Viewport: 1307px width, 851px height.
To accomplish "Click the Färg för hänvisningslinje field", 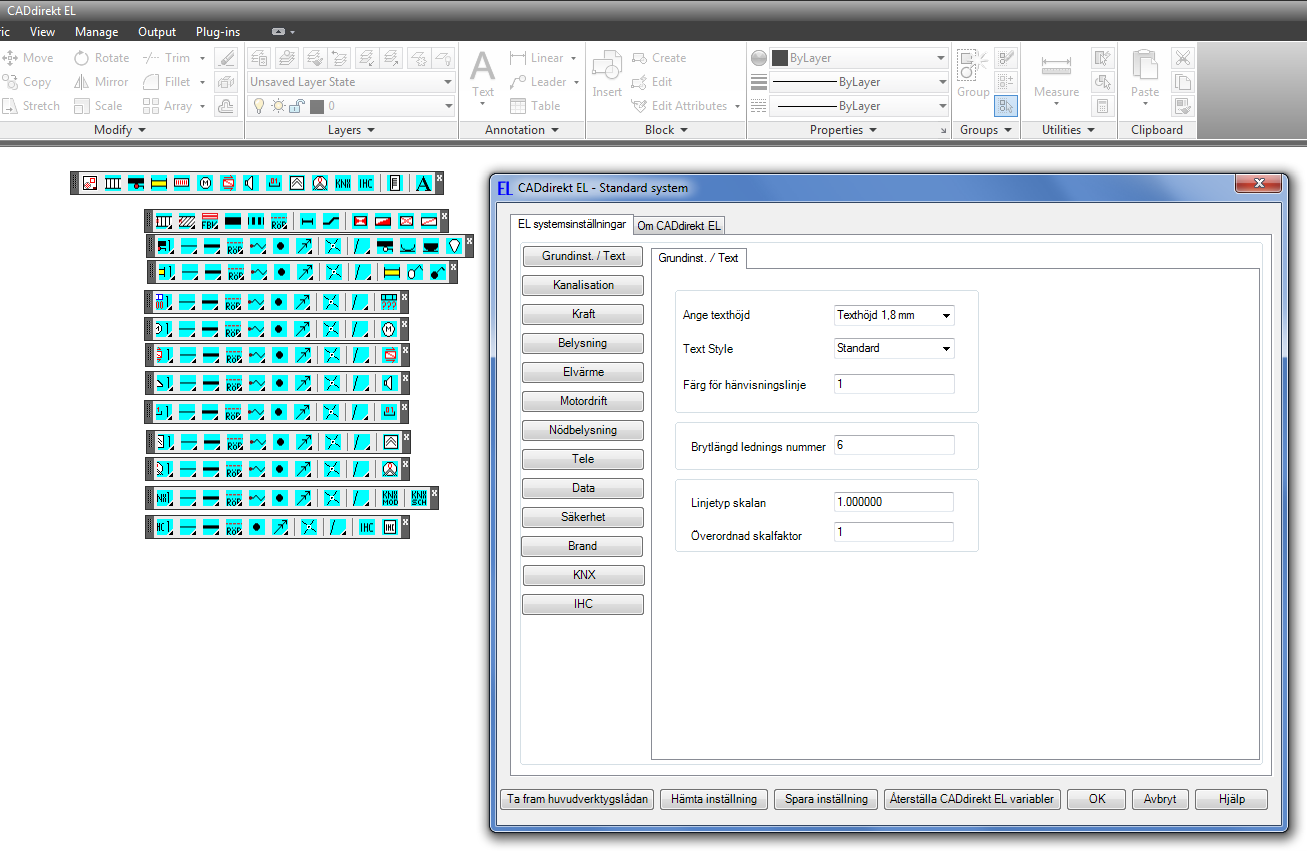I will tap(894, 384).
